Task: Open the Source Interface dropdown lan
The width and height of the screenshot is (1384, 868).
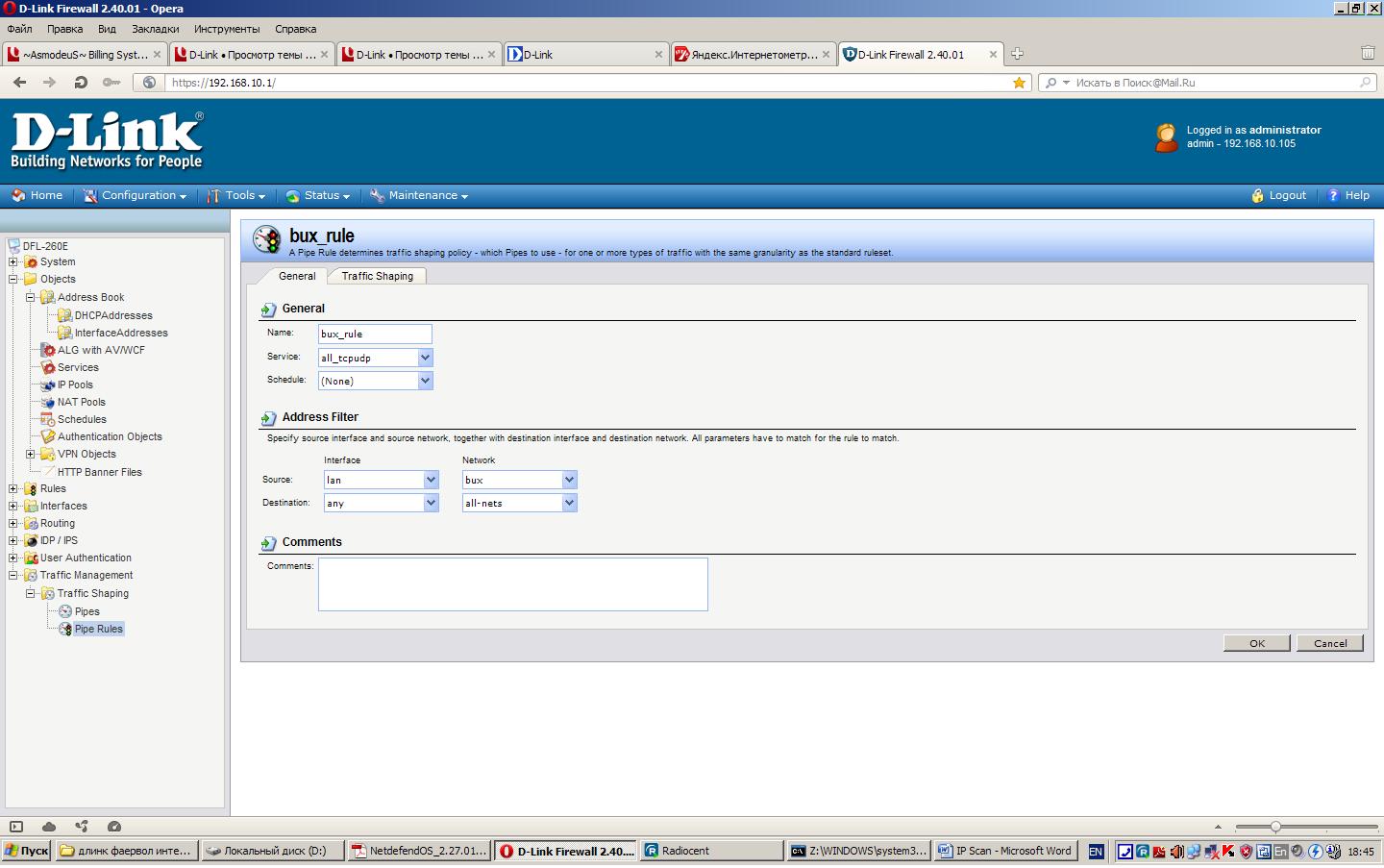Action: tap(382, 480)
